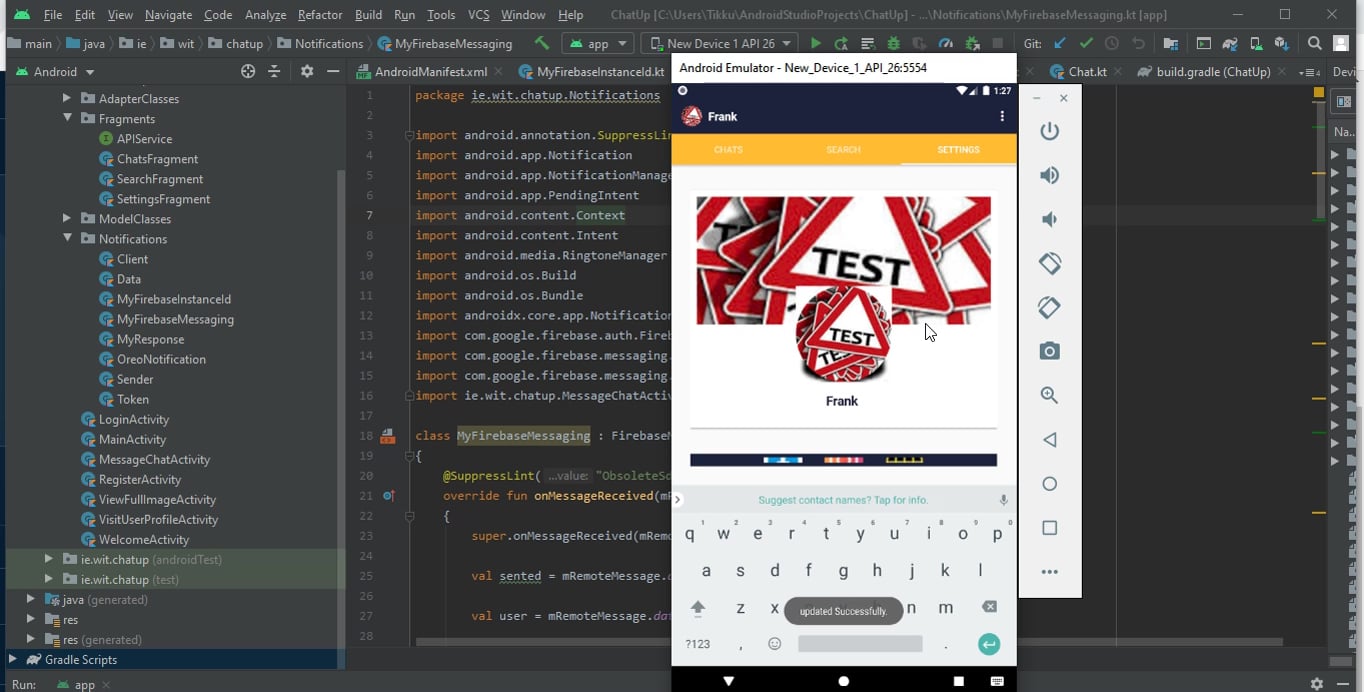This screenshot has height=692, width=1364.
Task: Open the Android project view dropdown
Action: (x=55, y=71)
